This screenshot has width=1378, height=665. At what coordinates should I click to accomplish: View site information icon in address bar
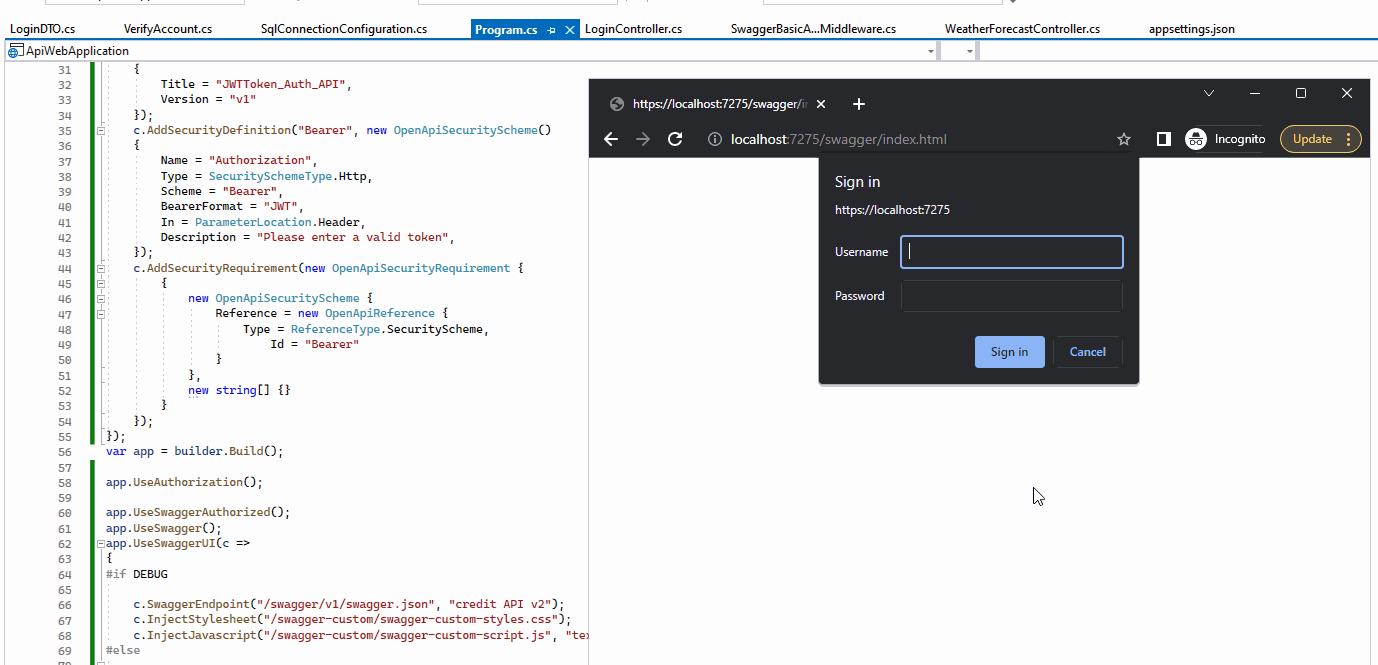tap(715, 139)
